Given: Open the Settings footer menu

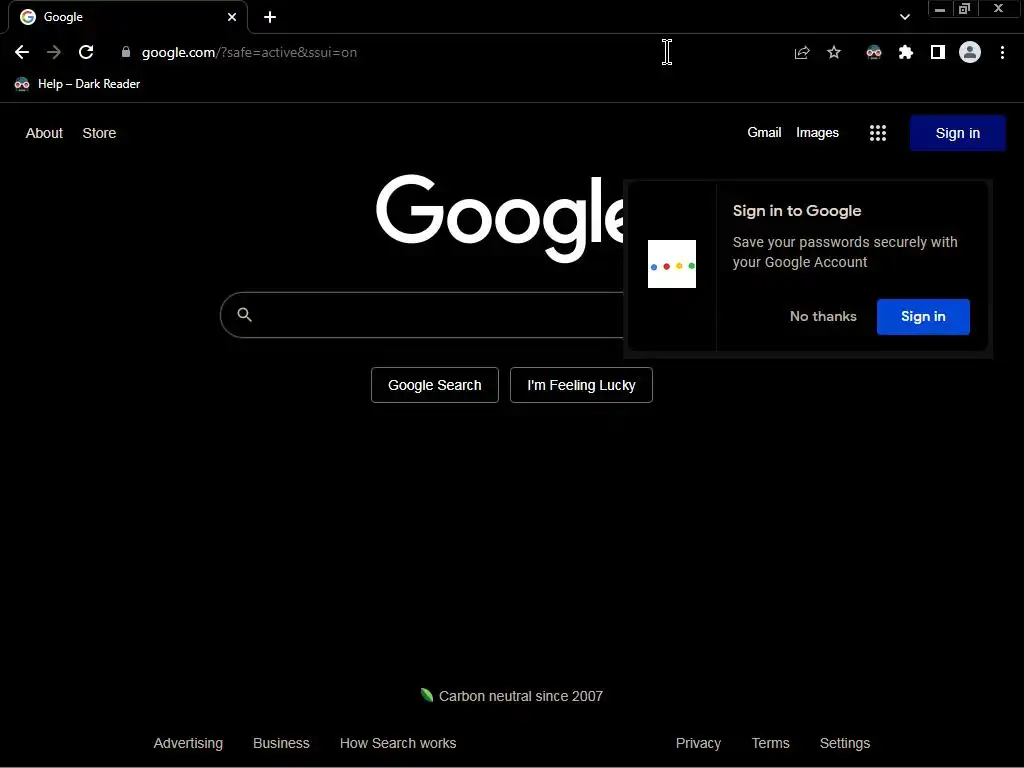Looking at the screenshot, I should pos(844,743).
